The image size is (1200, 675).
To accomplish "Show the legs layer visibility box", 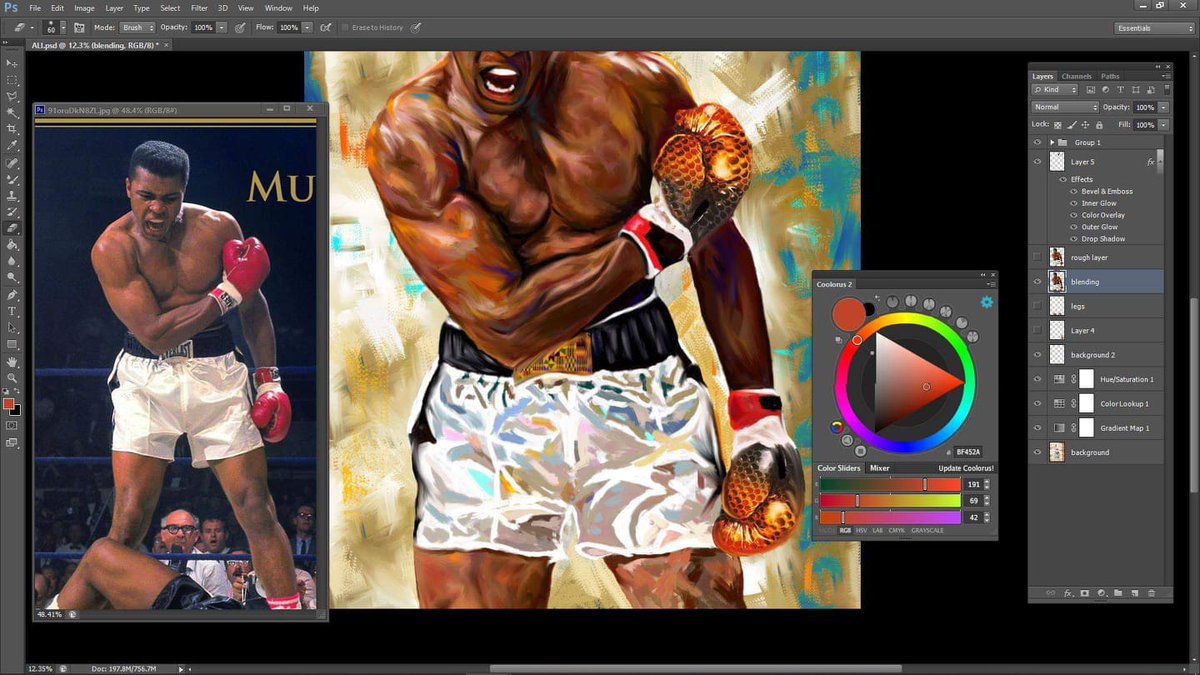I will (1037, 306).
